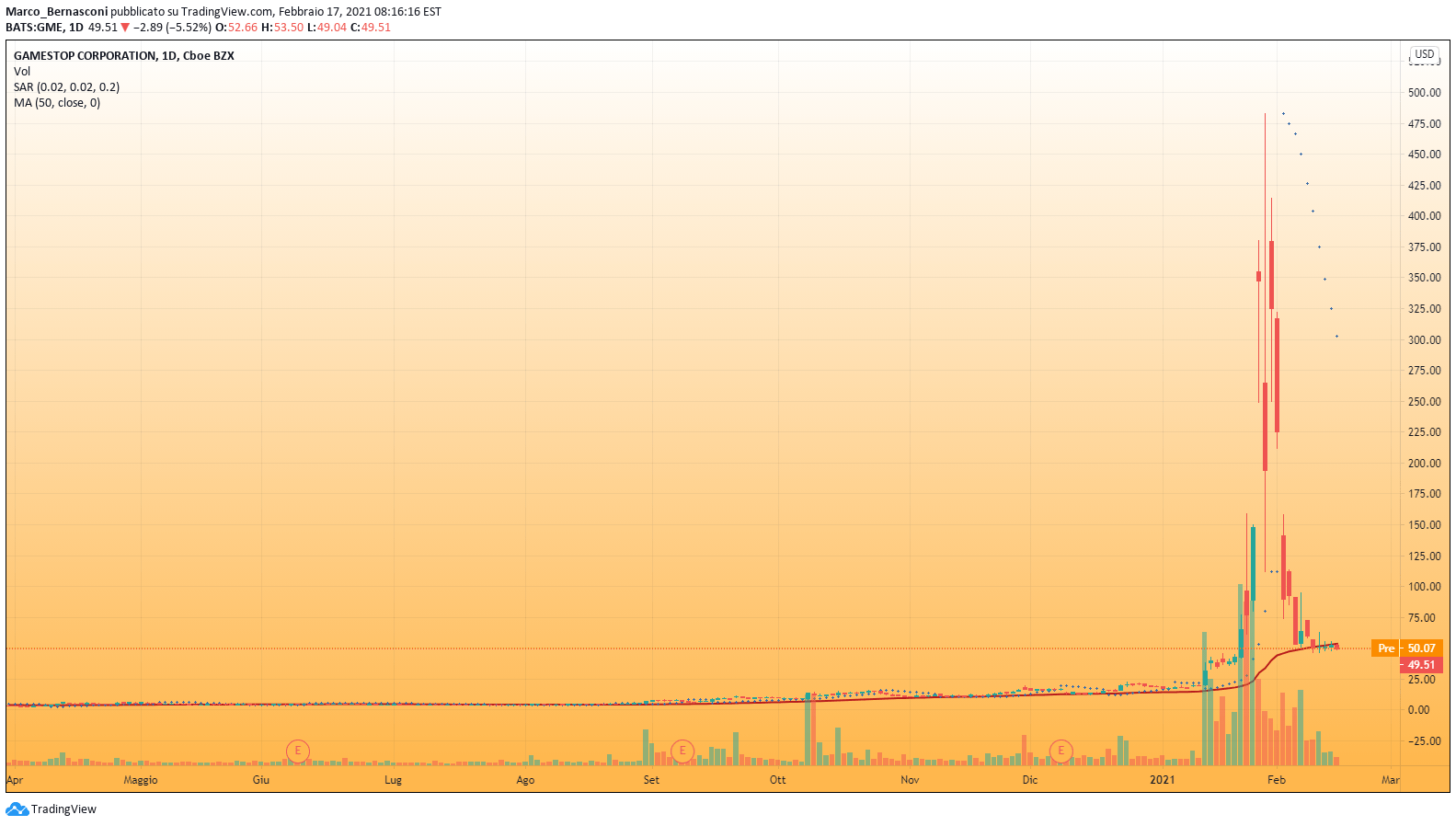1456x826 pixels.
Task: Click the low value L:49.04
Action: pyautogui.click(x=327, y=28)
